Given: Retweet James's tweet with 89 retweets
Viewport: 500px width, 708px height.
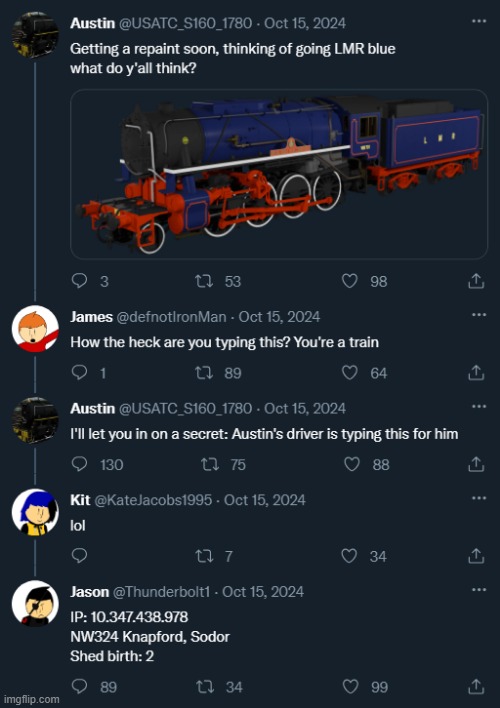Looking at the screenshot, I should click(204, 373).
